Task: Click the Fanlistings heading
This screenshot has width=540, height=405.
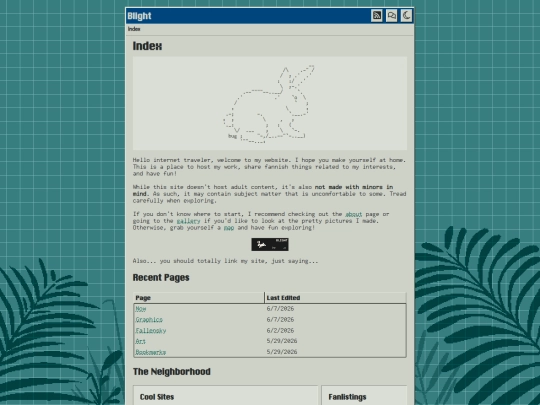Action: [x=347, y=397]
